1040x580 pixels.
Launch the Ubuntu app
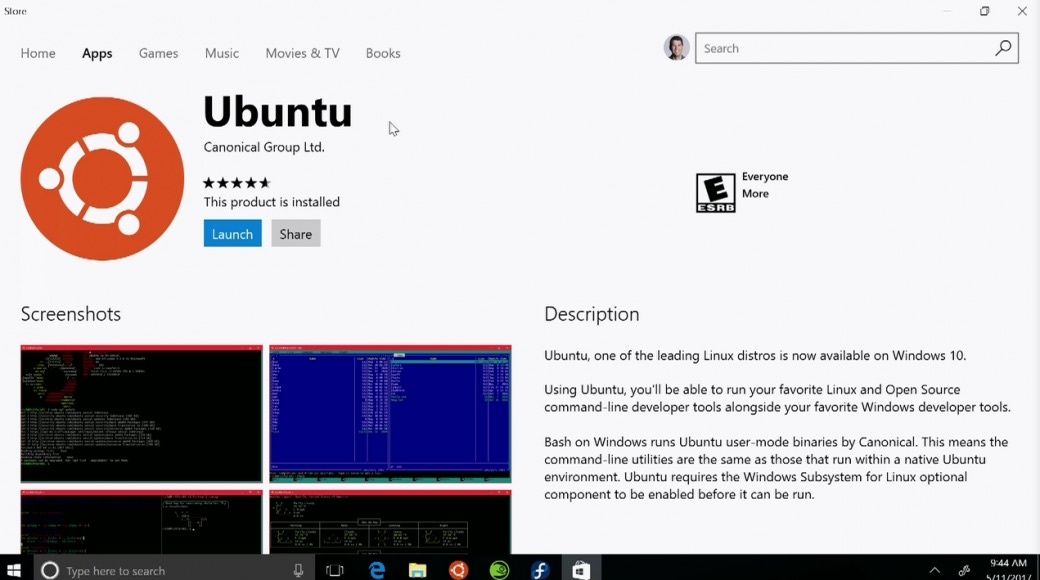[232, 234]
